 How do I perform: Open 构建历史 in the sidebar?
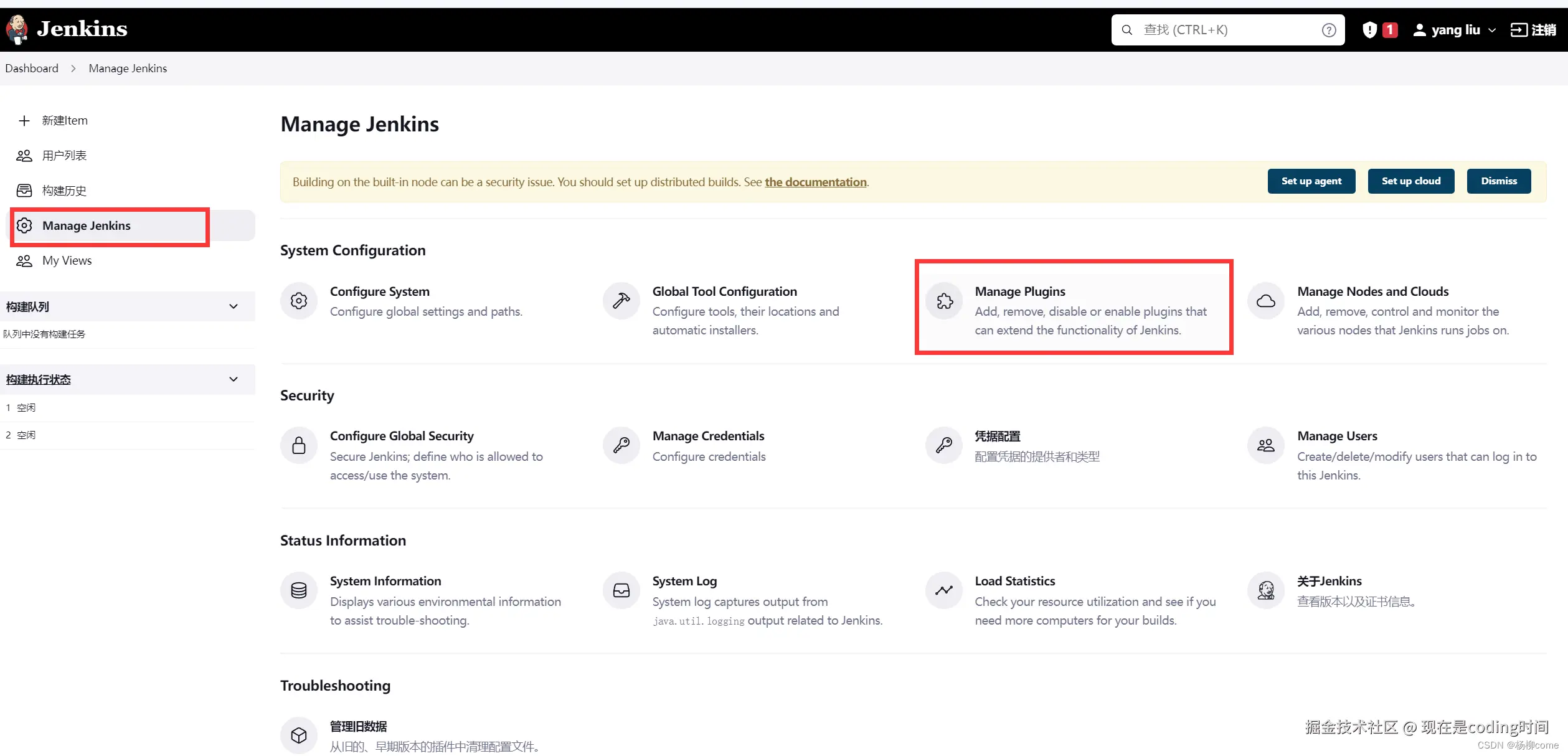click(x=64, y=191)
